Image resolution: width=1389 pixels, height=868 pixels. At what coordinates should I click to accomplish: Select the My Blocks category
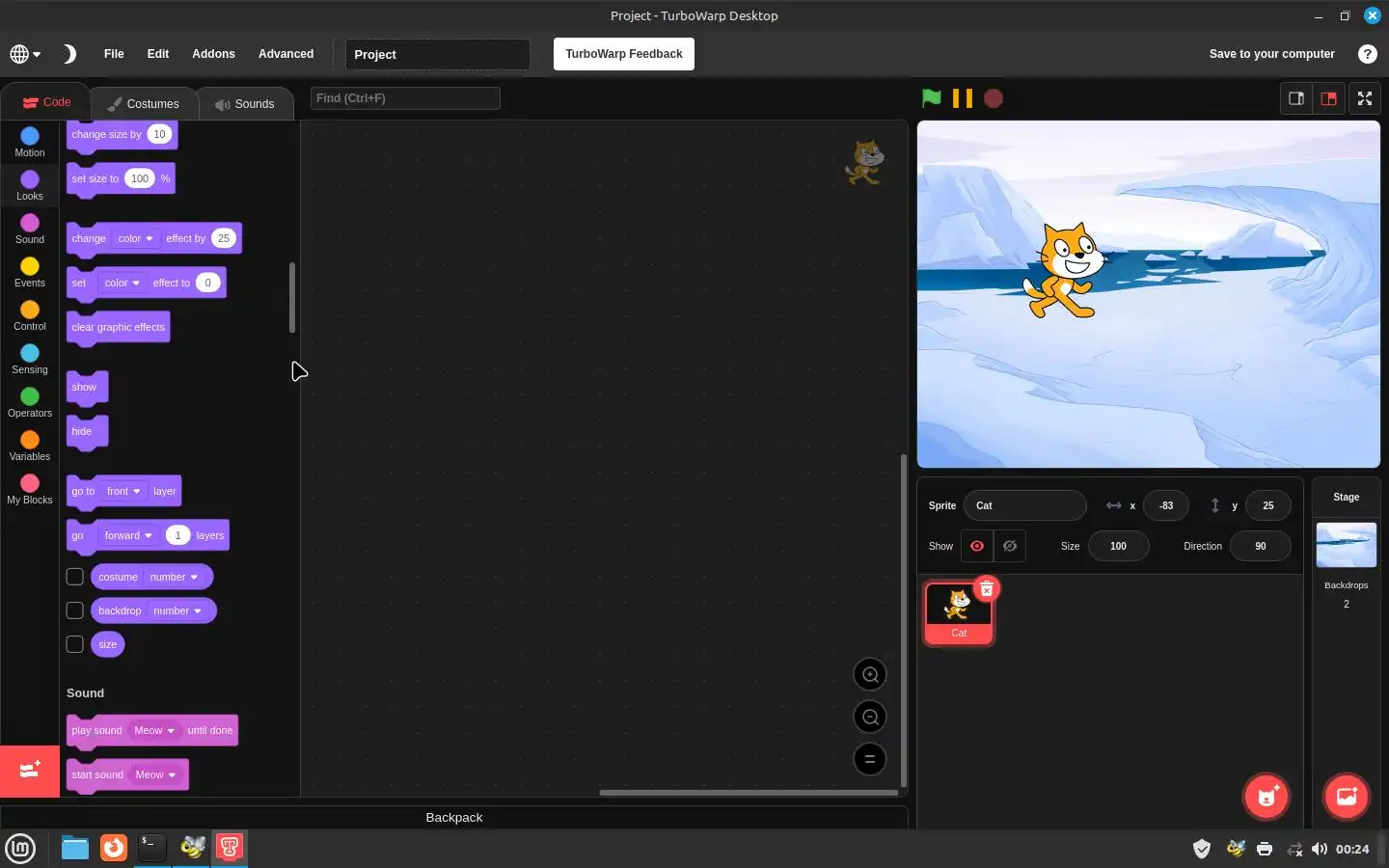coord(30,489)
